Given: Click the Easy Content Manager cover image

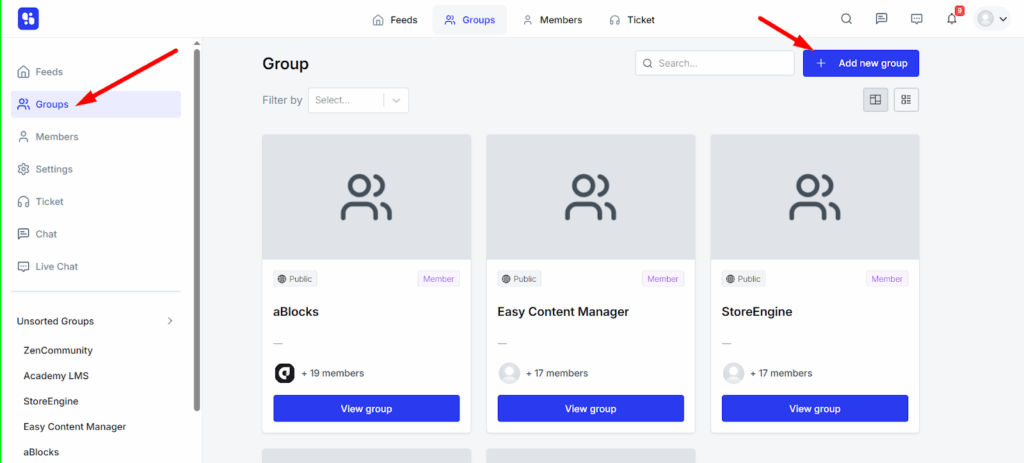Looking at the screenshot, I should [x=590, y=197].
